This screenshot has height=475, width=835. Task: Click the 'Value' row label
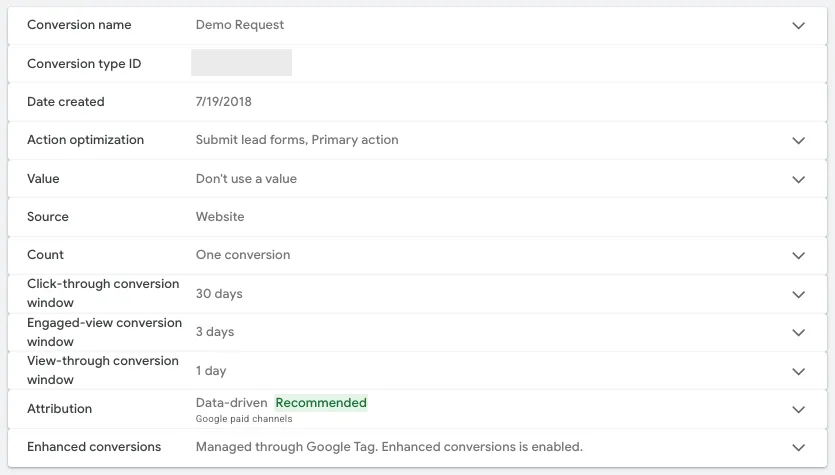[x=43, y=179]
